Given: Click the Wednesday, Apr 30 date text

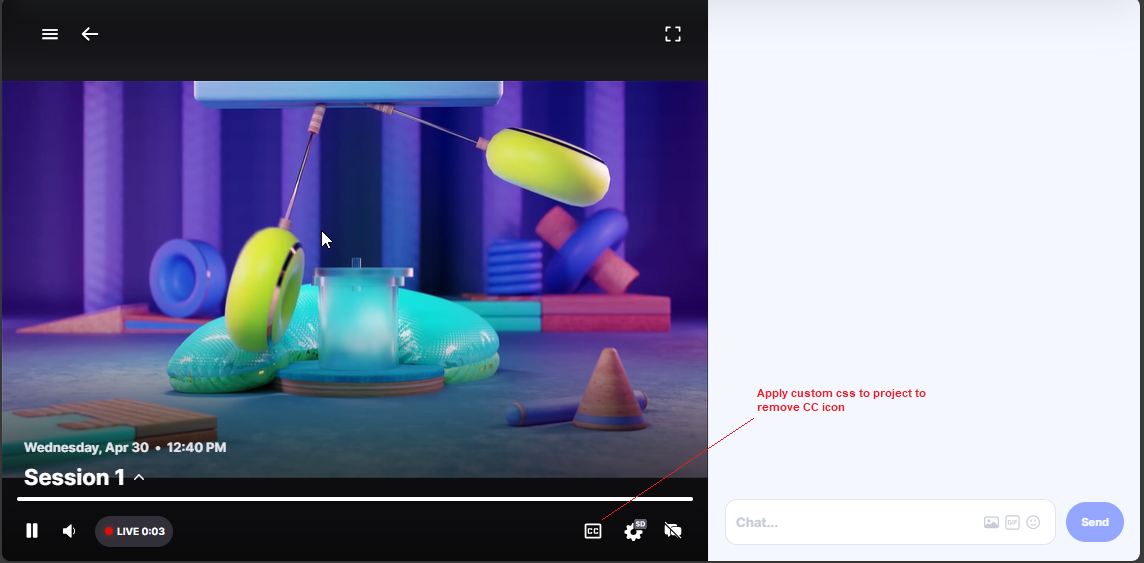Looking at the screenshot, I should [86, 447].
